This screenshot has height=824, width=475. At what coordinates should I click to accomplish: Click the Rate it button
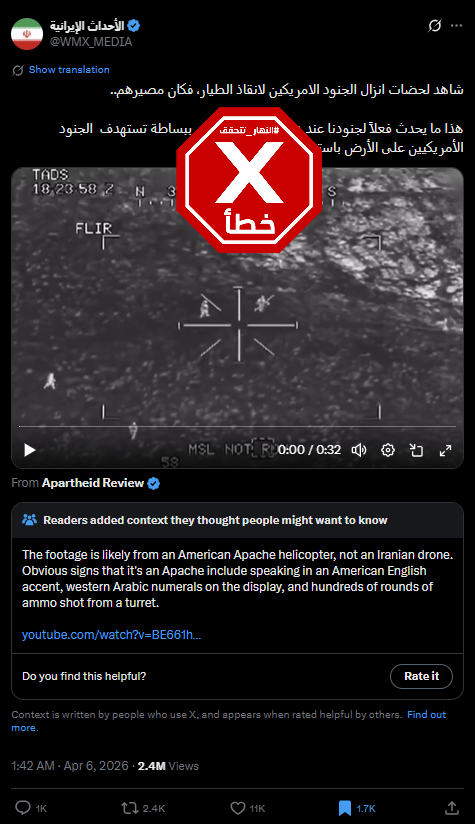point(421,676)
